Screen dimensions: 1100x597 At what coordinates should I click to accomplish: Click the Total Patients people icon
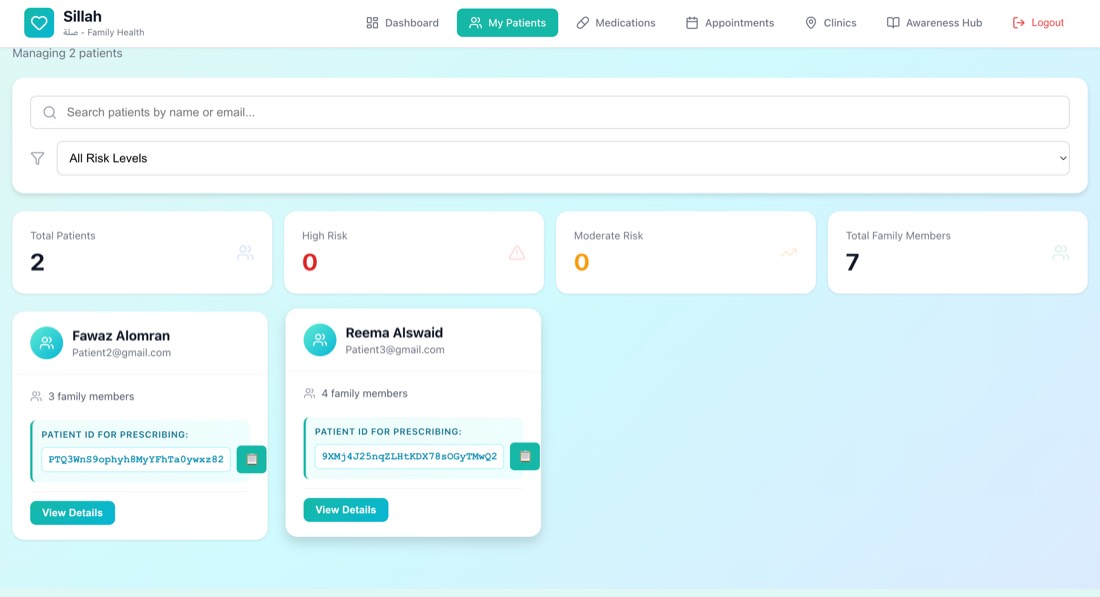tap(245, 253)
